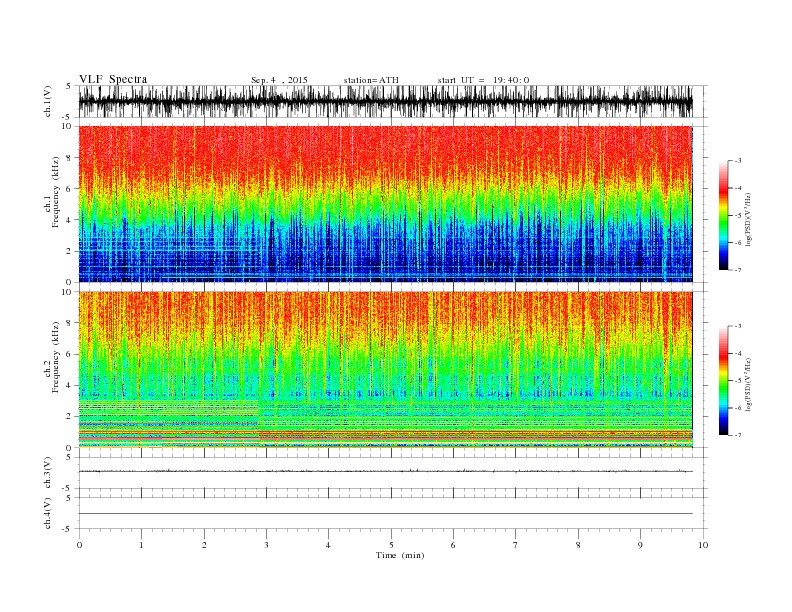792x612 pixels.
Task: Click the "-3" tick on ch.1 color bar
Action: [737, 161]
